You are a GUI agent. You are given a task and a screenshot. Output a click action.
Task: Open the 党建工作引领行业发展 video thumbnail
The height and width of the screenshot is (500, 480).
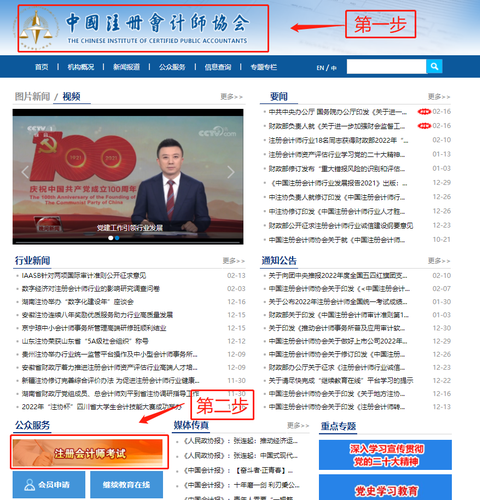pos(128,177)
